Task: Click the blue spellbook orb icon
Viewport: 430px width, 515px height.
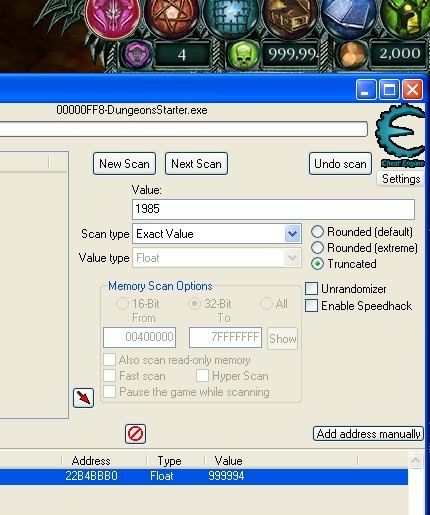Action: [x=349, y=17]
